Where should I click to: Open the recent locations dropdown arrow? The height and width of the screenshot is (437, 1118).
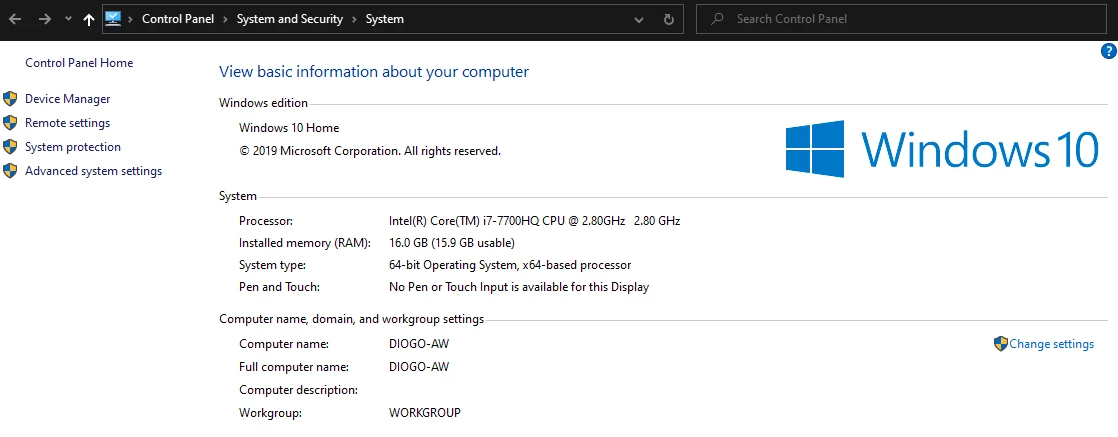[x=68, y=19]
